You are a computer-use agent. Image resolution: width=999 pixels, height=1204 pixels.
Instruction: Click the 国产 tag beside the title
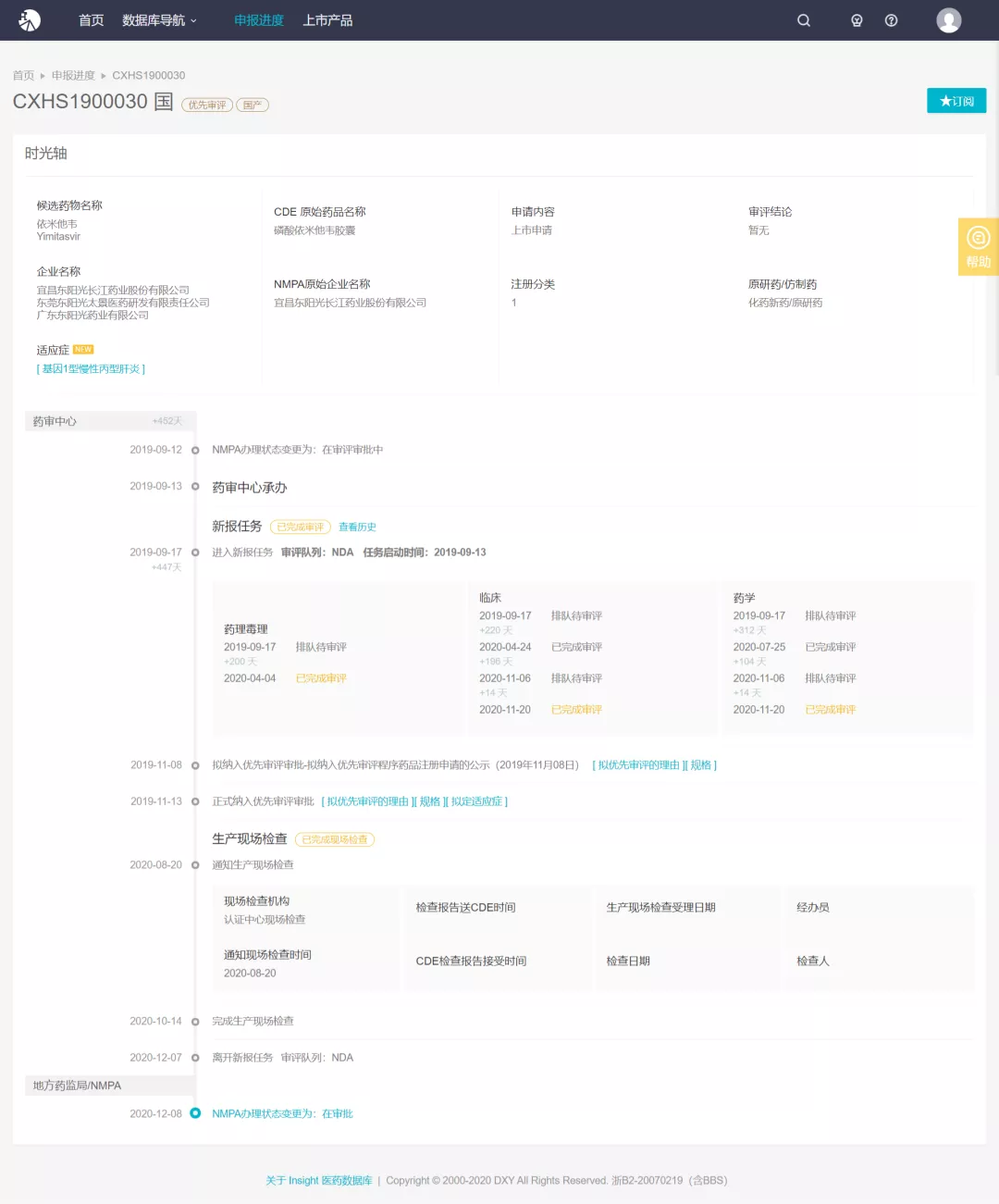[253, 106]
